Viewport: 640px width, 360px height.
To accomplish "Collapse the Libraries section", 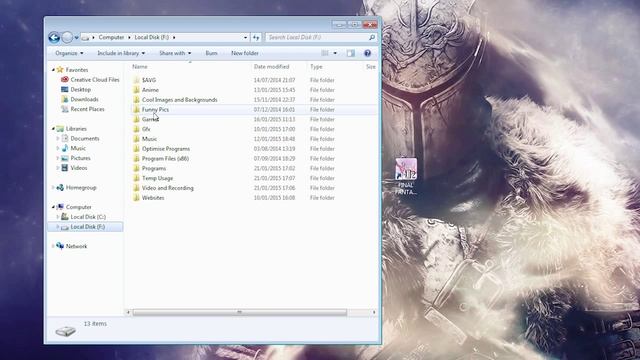I will (x=53, y=129).
